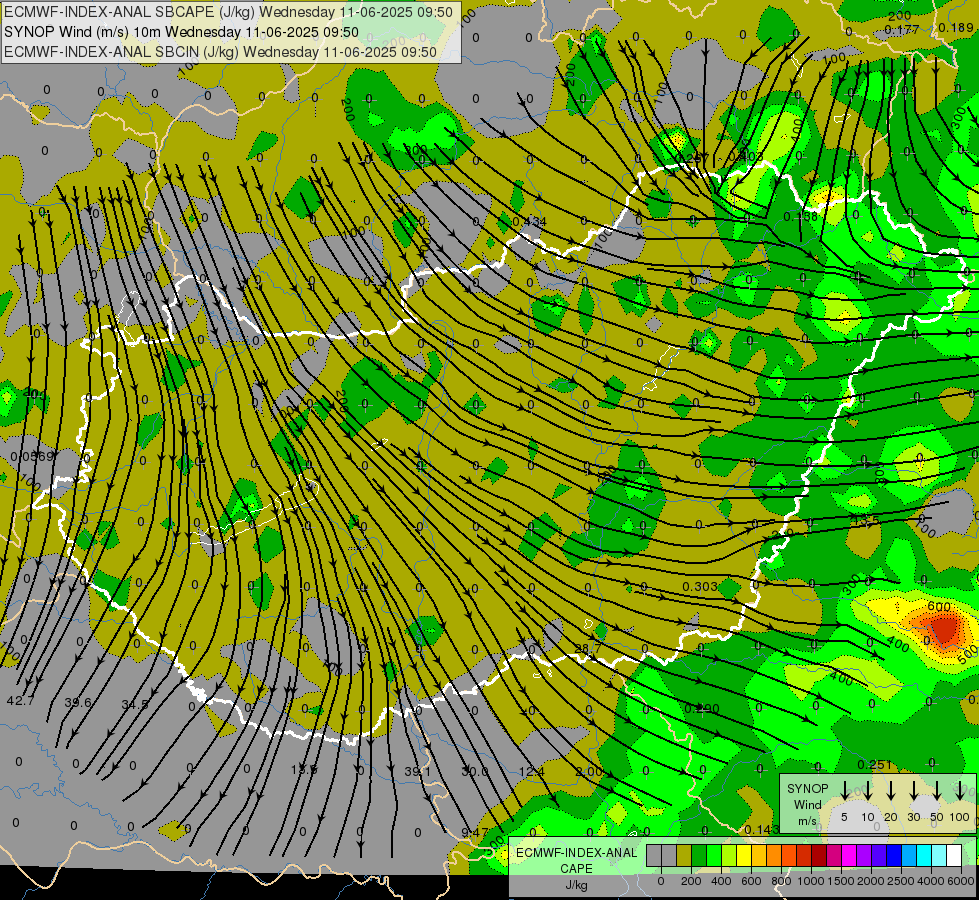
Task: Select the SYNOP Wind 10m header line
Action: (181, 32)
